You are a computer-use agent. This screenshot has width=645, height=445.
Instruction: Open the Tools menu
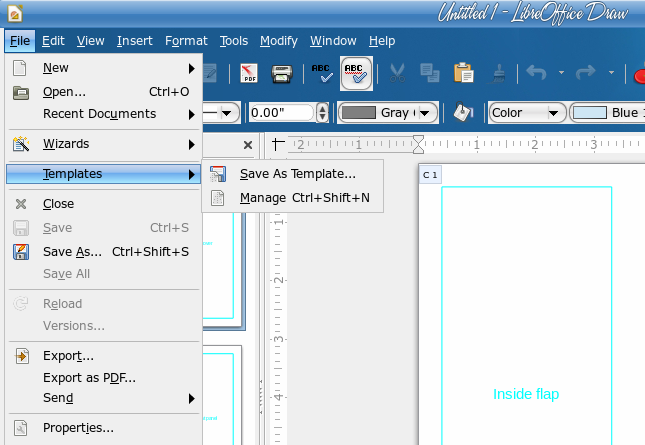point(234,41)
